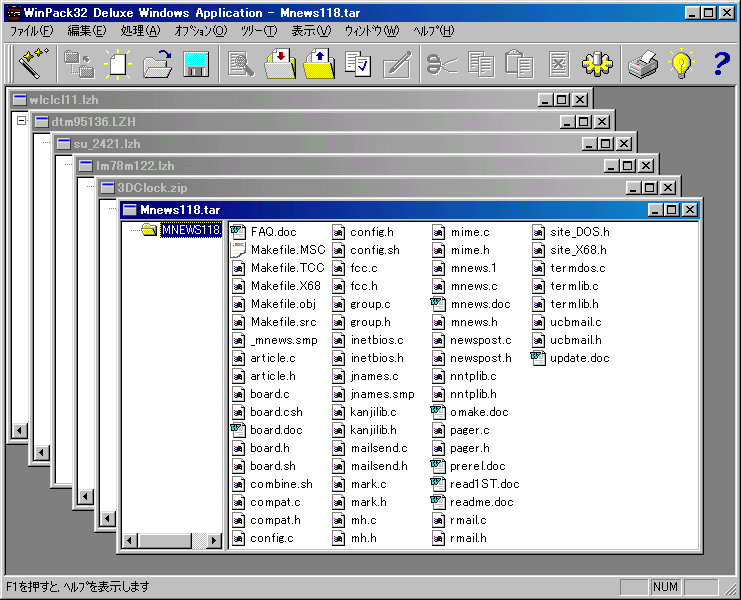The image size is (741, 600).
Task: Select the read1ST.doc file
Action: (484, 484)
